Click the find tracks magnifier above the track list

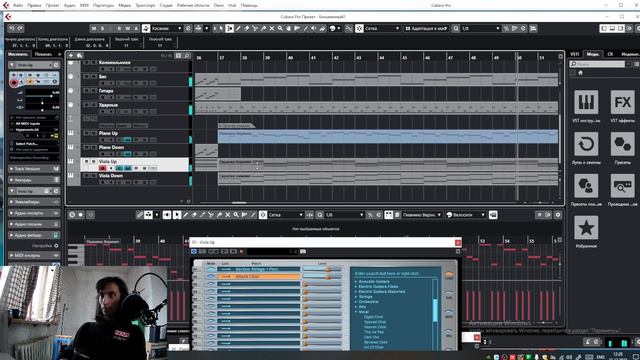187,56
